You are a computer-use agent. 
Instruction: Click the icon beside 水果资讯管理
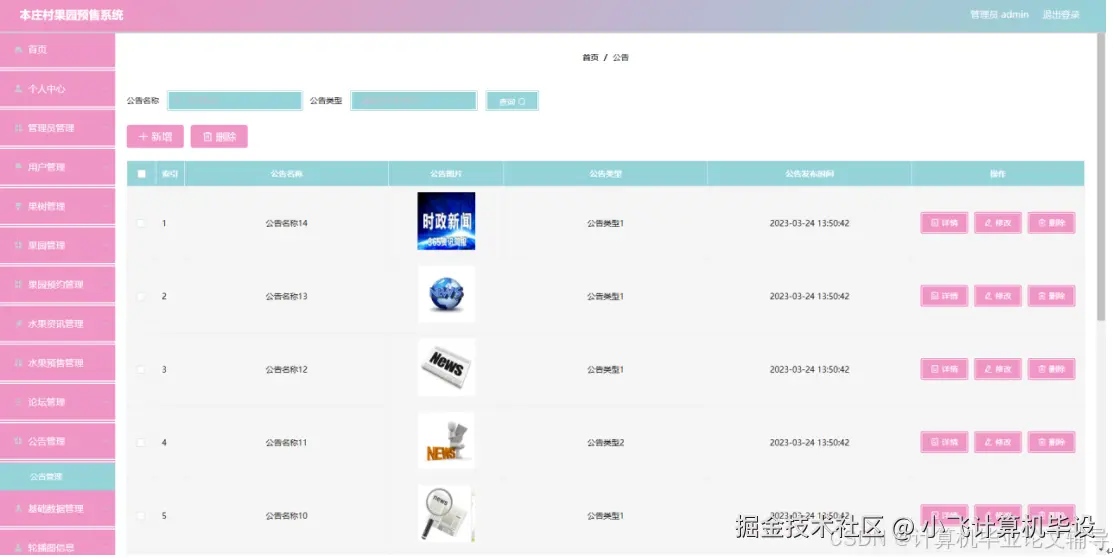[18, 323]
